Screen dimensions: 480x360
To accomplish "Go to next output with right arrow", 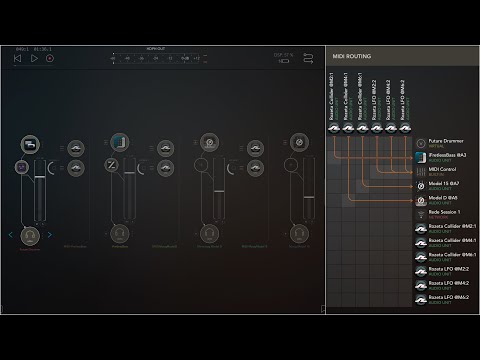I will point(50,235).
